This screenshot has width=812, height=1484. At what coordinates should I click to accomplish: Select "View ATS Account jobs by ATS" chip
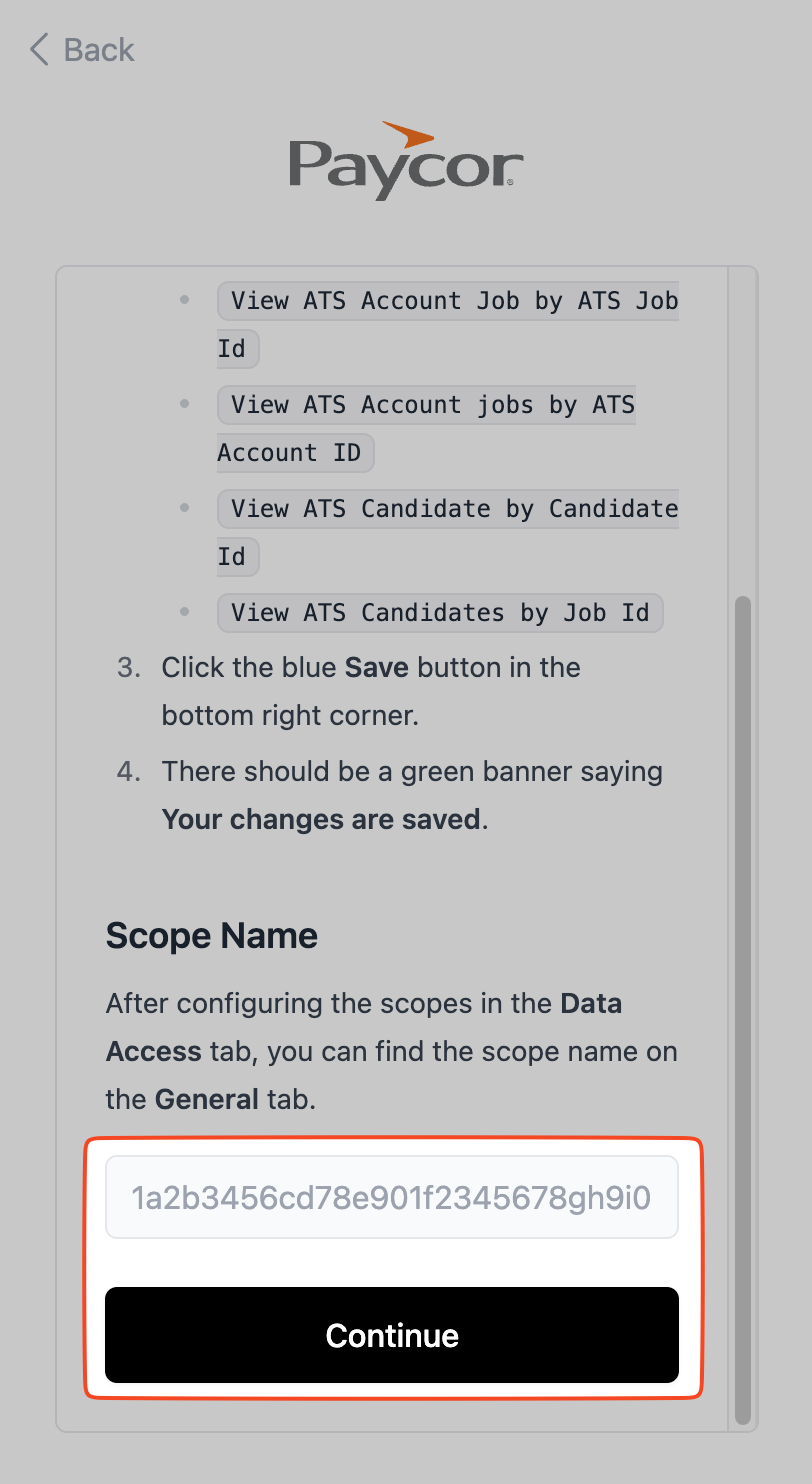(x=426, y=405)
